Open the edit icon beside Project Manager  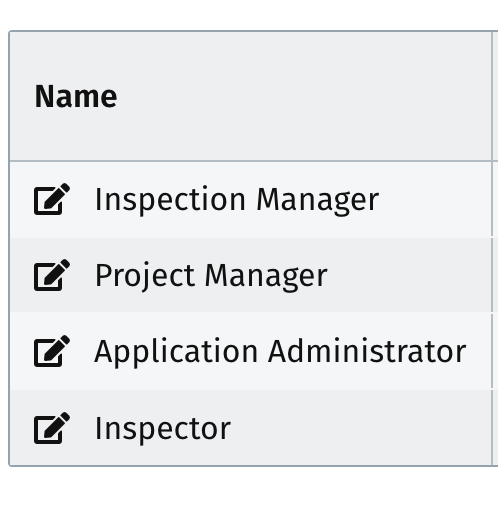tap(52, 275)
